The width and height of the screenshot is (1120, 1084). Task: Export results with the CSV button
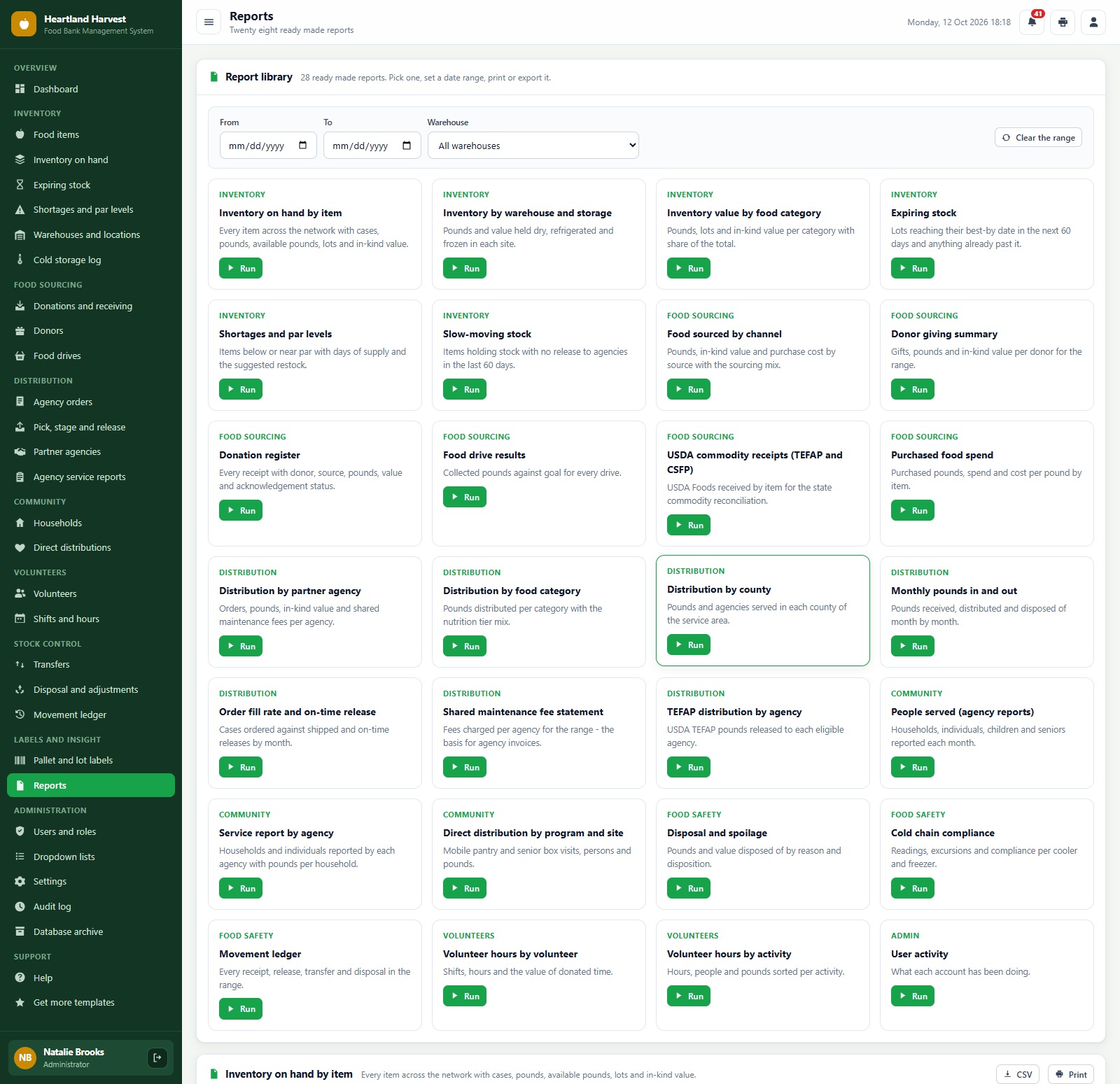tap(1018, 1074)
